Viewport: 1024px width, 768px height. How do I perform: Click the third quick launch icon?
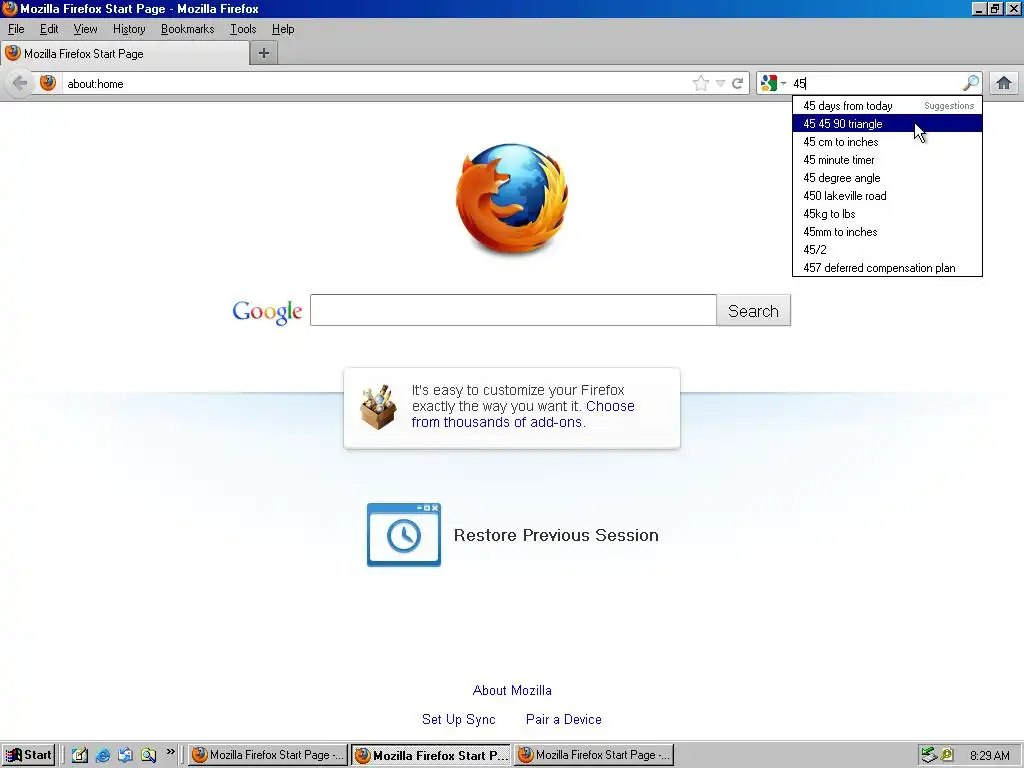125,755
